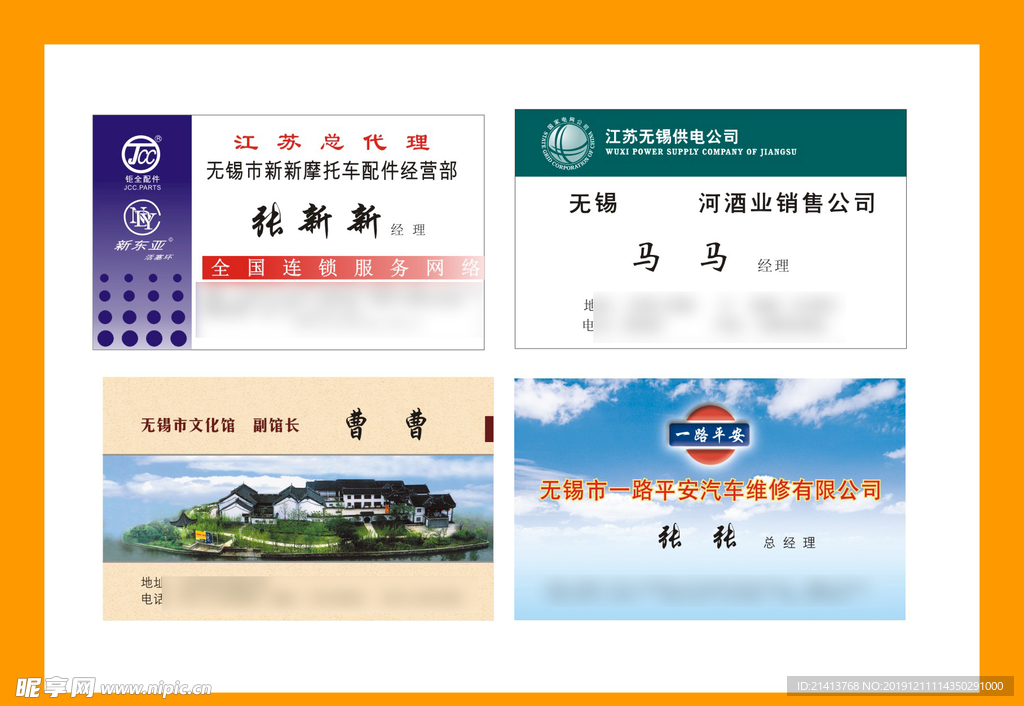Click the 昵享网 watermark logo
This screenshot has height=706, width=1024.
coord(56,687)
